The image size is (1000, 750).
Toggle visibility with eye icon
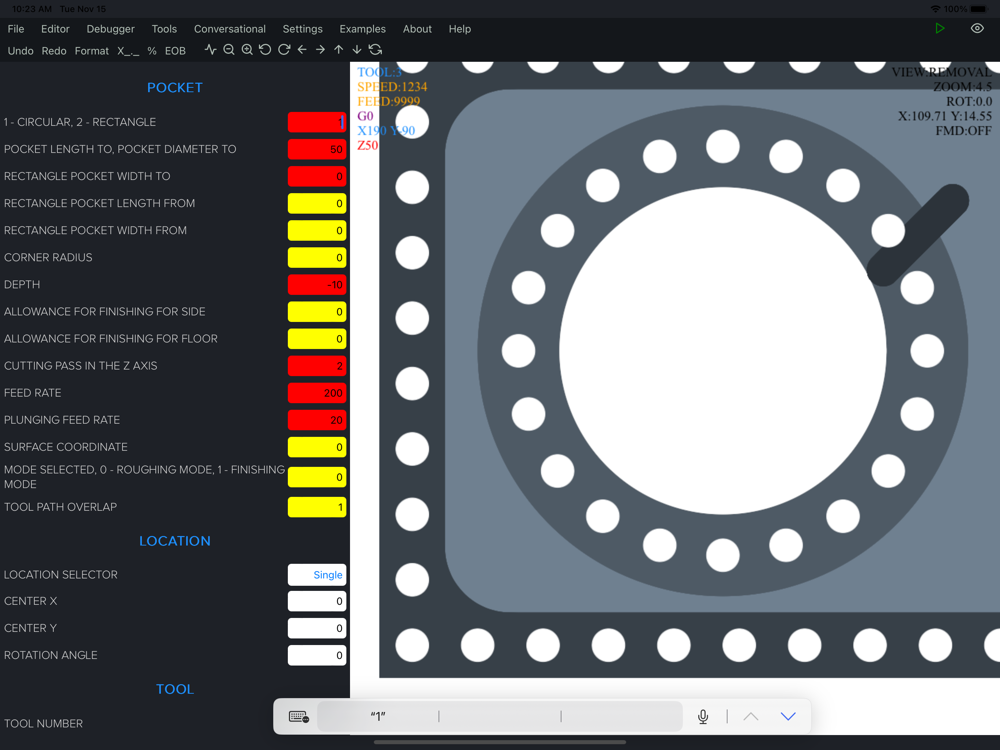[977, 29]
